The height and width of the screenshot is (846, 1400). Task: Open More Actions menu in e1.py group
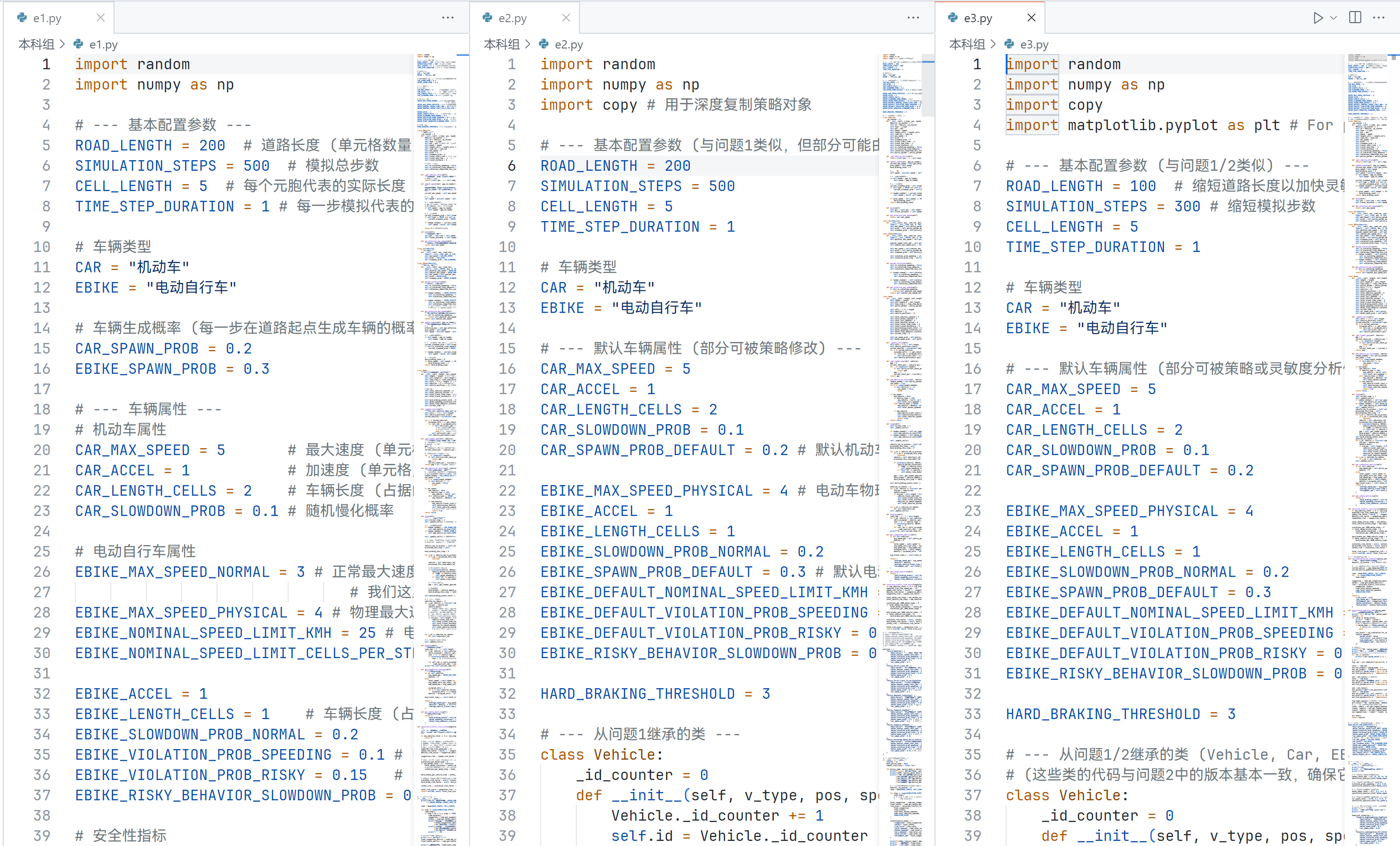[x=448, y=18]
